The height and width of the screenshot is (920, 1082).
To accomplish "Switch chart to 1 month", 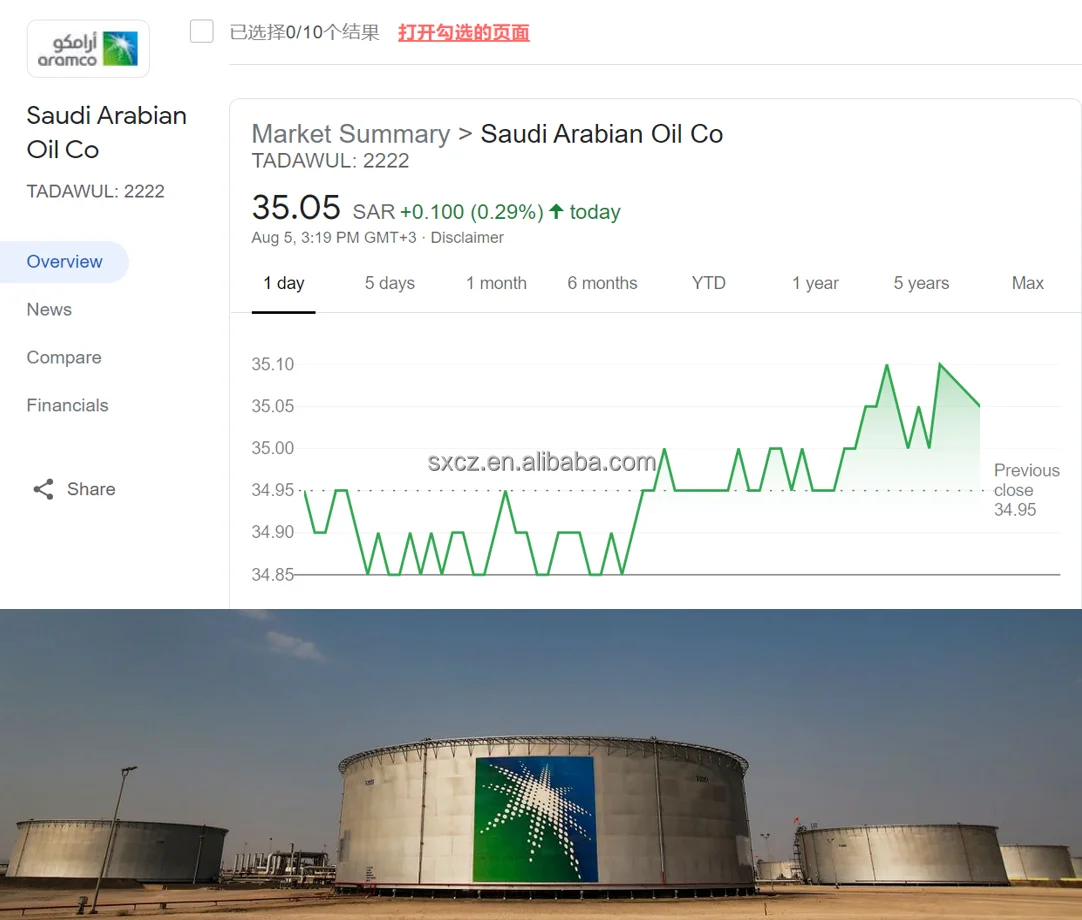I will click(x=496, y=283).
